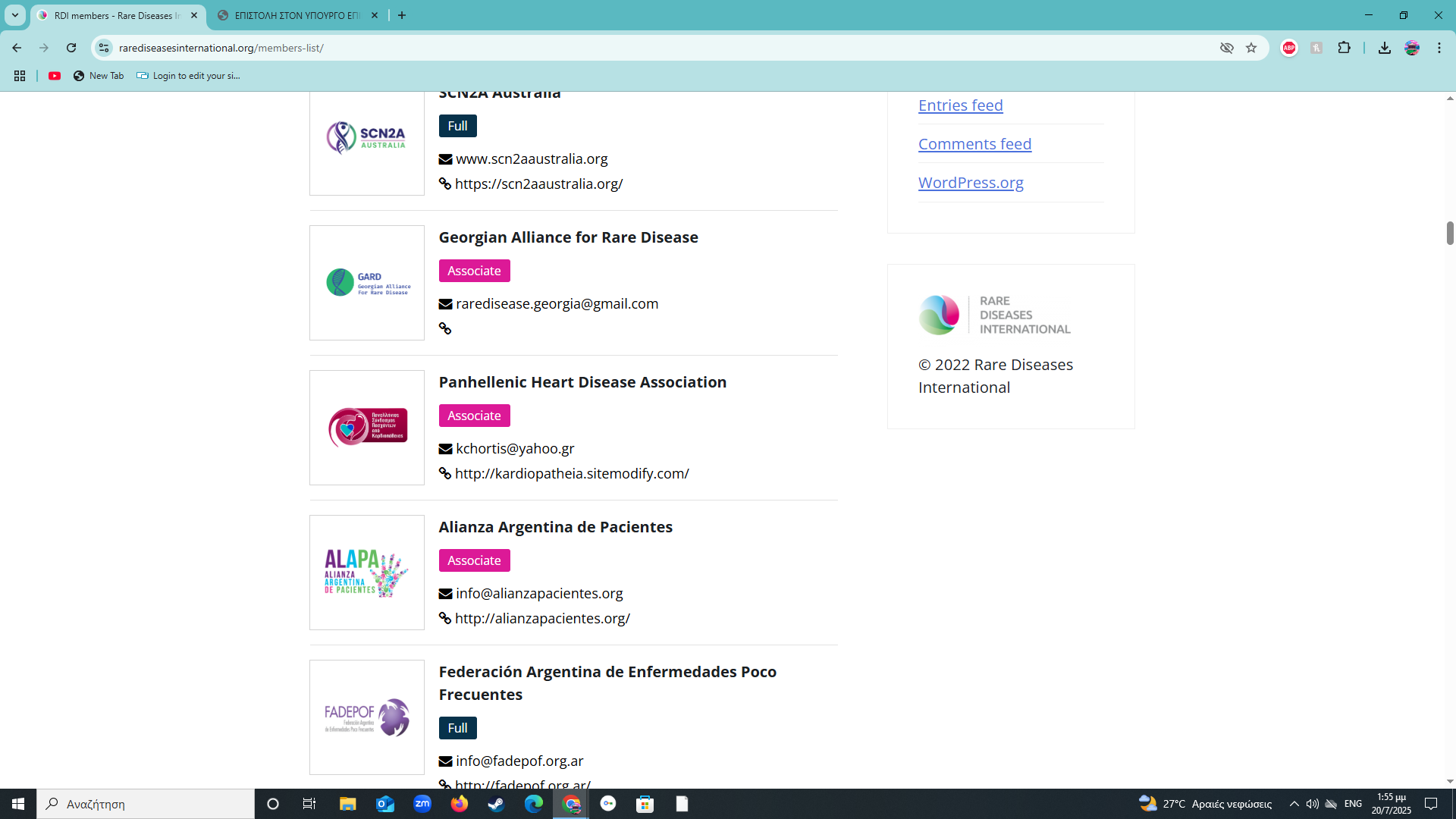Open the Extensions puzzle menu
Image resolution: width=1456 pixels, height=819 pixels.
pyautogui.click(x=1344, y=48)
